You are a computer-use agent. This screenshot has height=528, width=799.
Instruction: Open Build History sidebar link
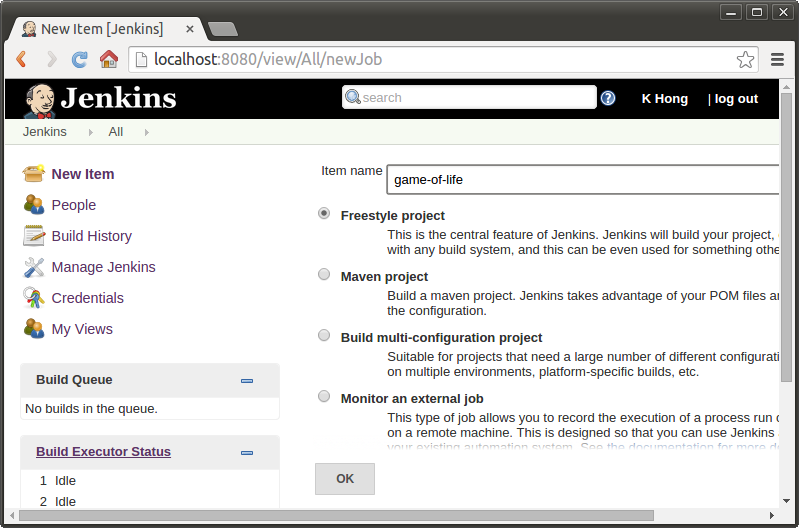point(92,236)
